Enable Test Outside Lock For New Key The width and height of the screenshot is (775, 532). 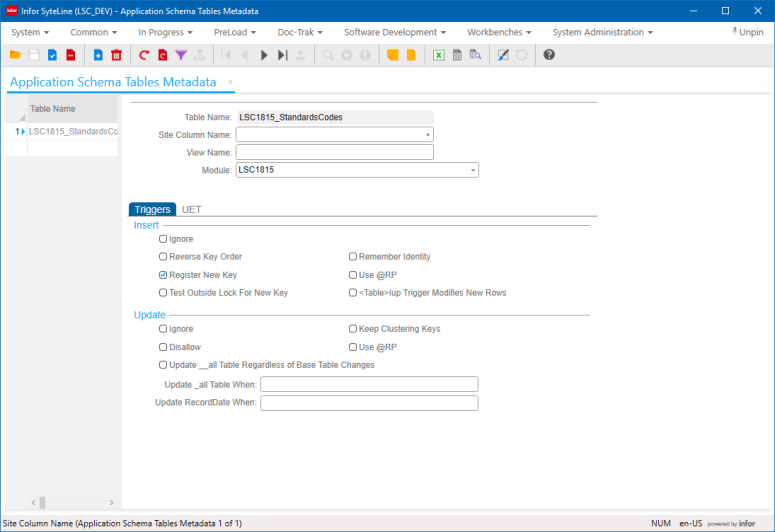(x=163, y=293)
